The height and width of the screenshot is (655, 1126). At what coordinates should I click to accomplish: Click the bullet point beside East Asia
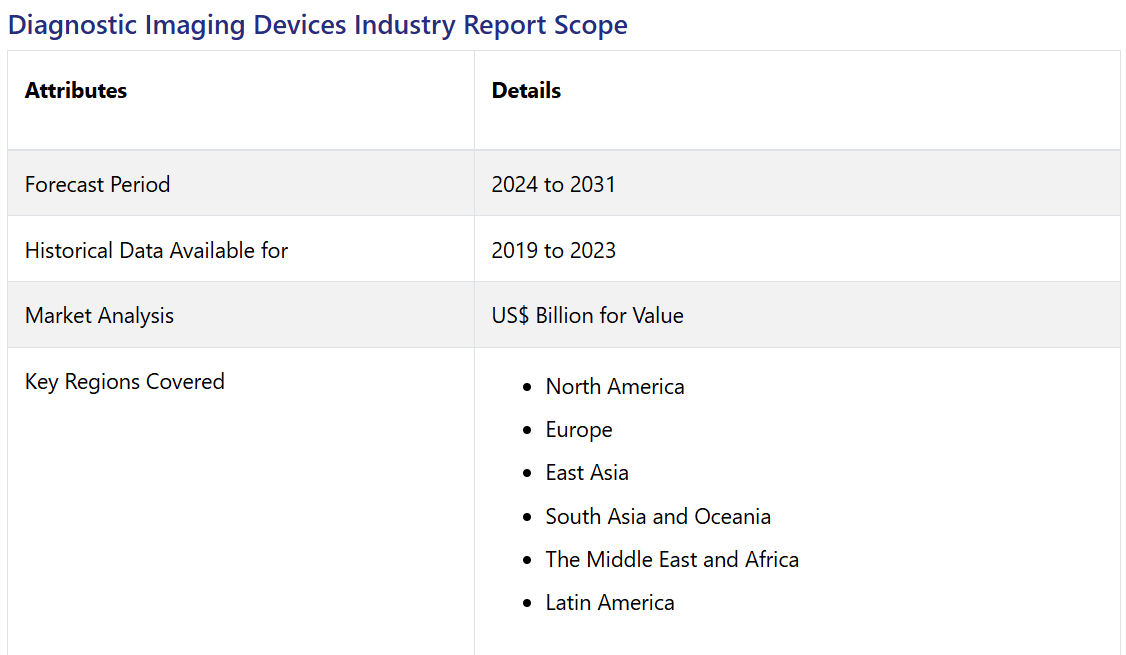coord(527,474)
